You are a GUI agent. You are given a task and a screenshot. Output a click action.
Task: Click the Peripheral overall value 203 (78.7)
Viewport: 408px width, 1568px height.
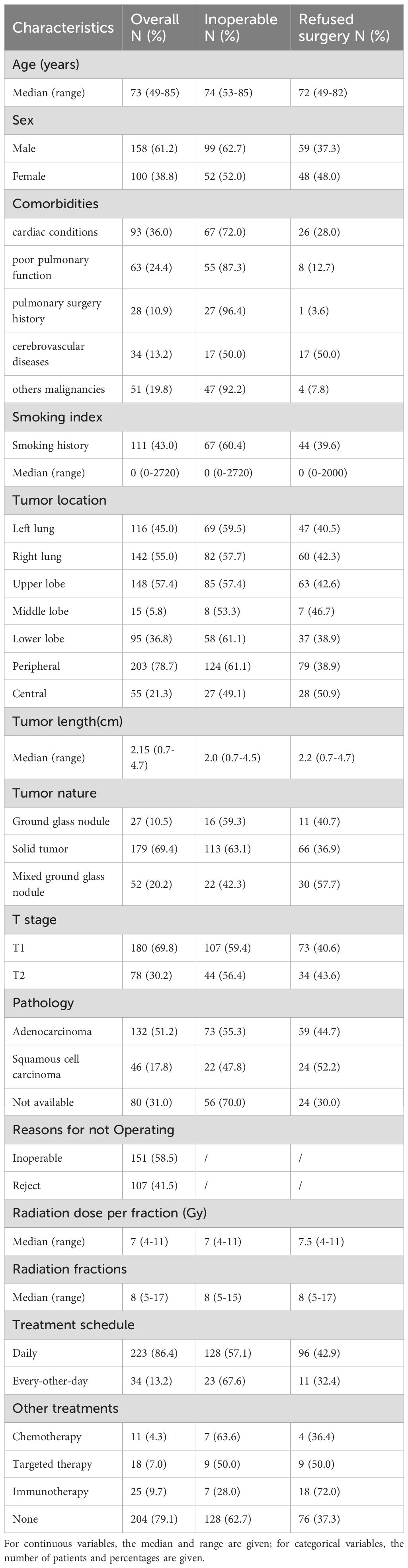[x=154, y=666]
